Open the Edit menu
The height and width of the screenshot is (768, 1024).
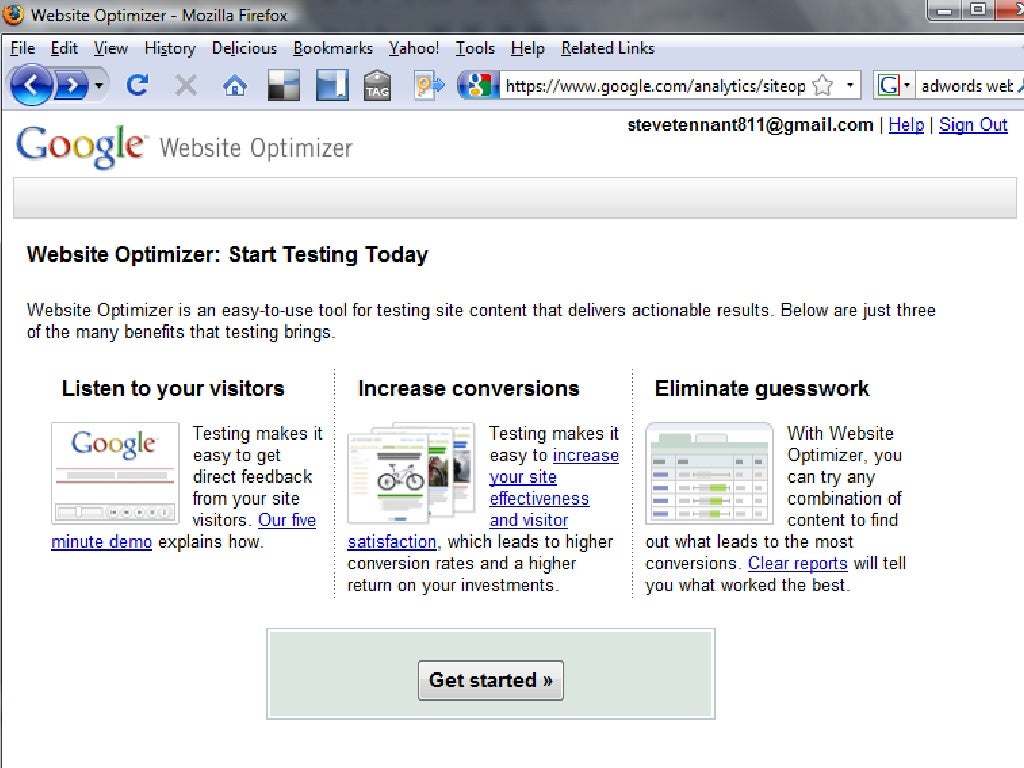[x=64, y=48]
